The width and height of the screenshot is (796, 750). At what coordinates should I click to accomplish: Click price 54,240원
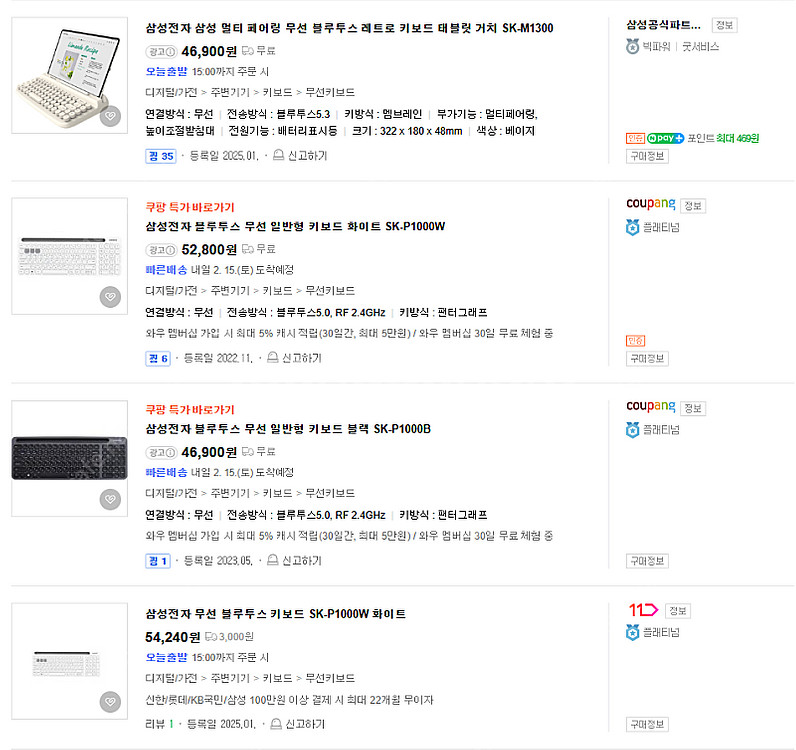click(x=173, y=637)
